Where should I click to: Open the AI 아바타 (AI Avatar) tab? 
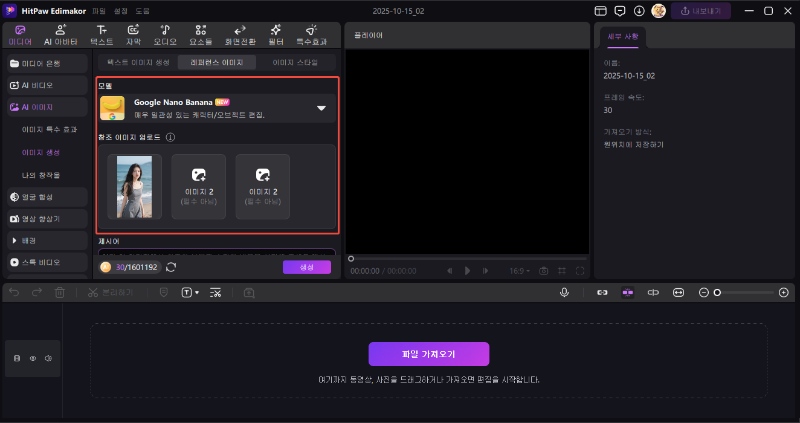61,35
